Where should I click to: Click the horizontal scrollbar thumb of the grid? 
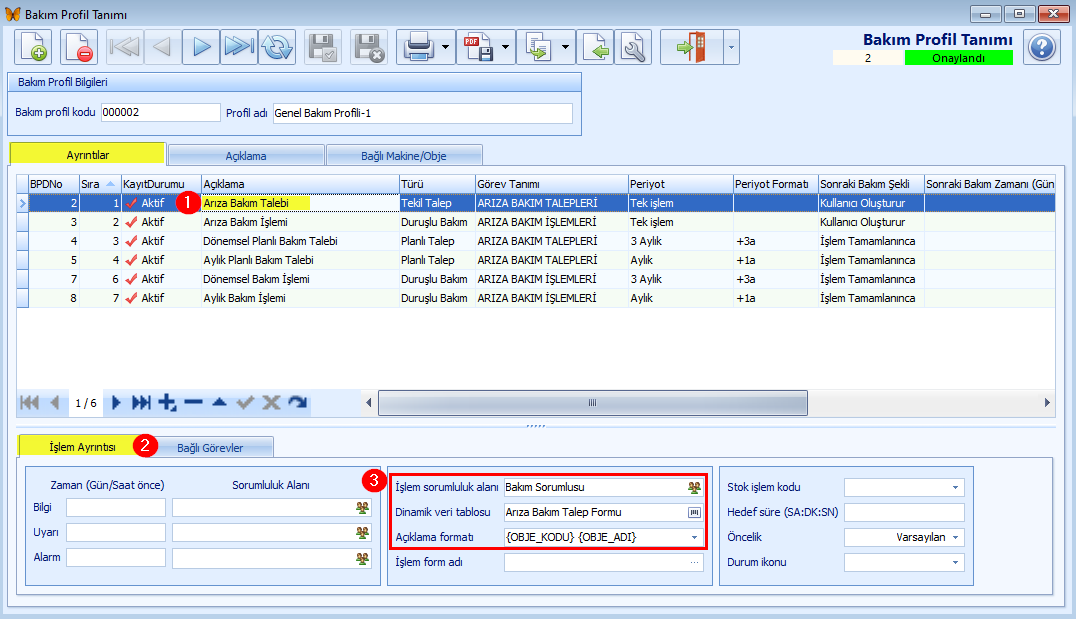[593, 403]
